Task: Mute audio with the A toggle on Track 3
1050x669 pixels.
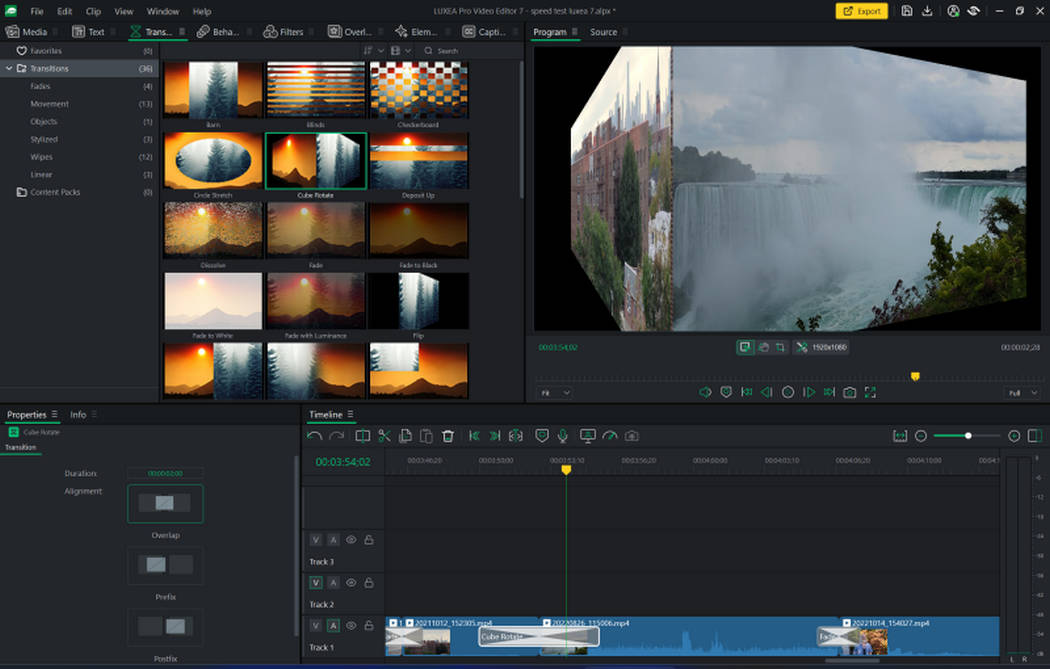Action: [333, 540]
